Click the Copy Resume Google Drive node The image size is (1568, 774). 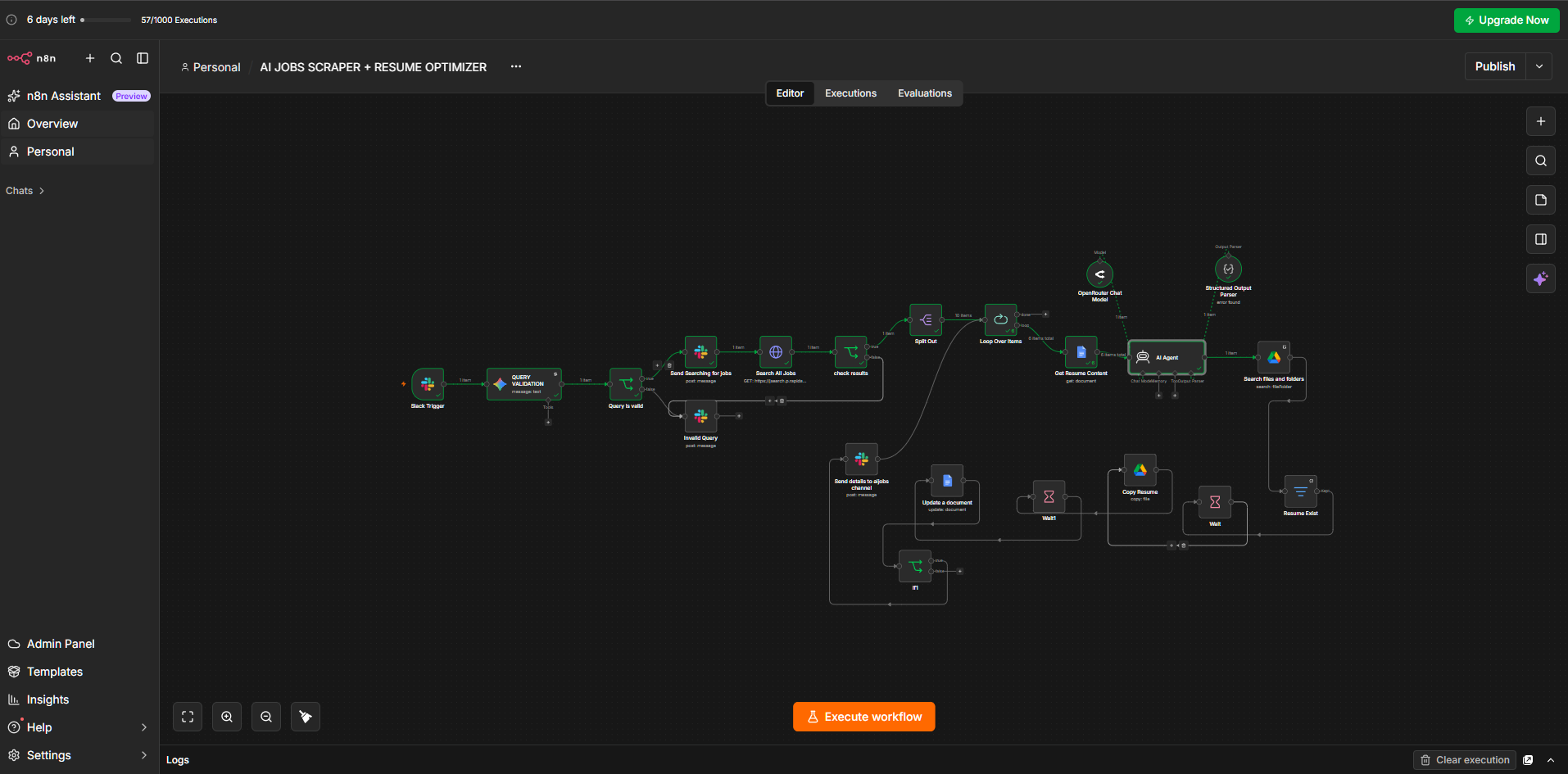1140,471
